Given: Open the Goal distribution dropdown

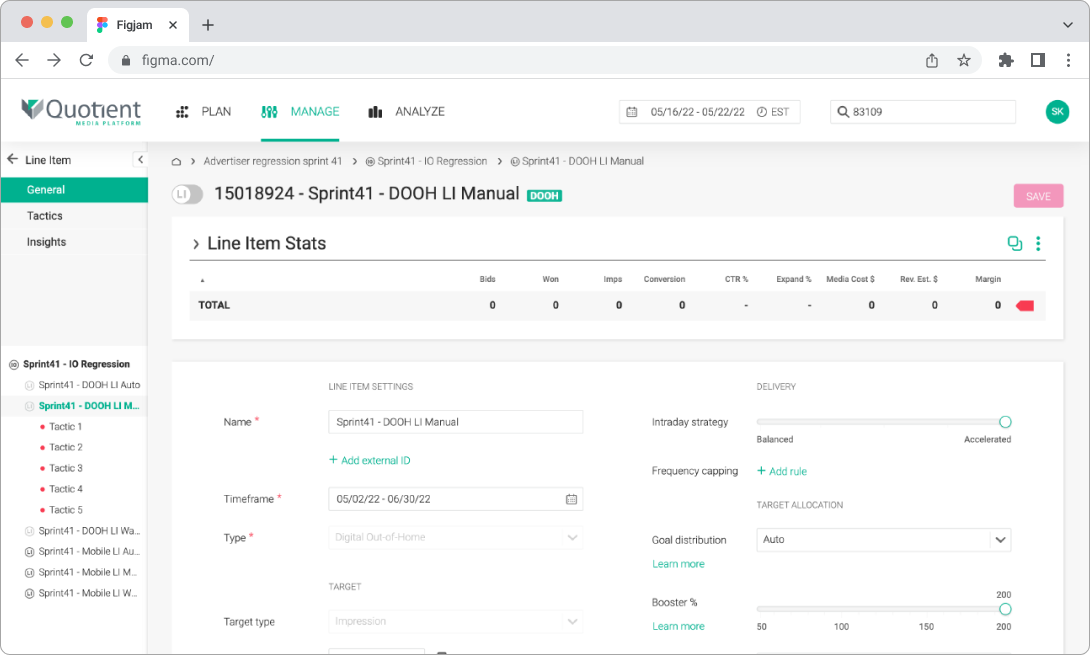Looking at the screenshot, I should (884, 540).
